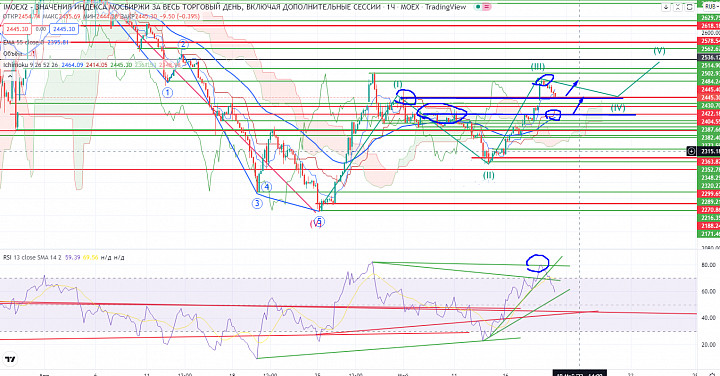Click the 2618.1 red price label

coord(710,26)
